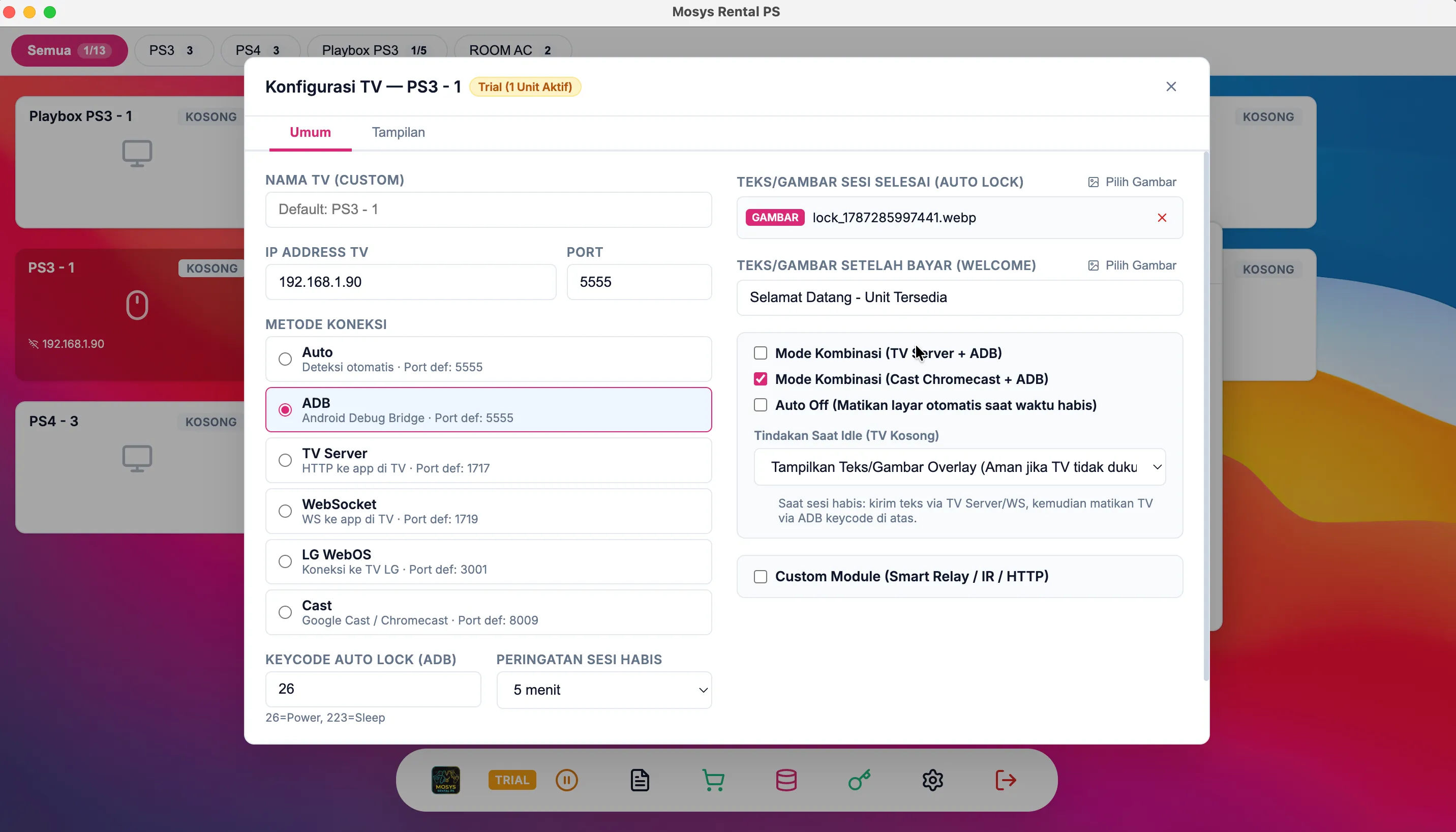Click the IP Address TV field
1456x832 pixels.
(411, 282)
